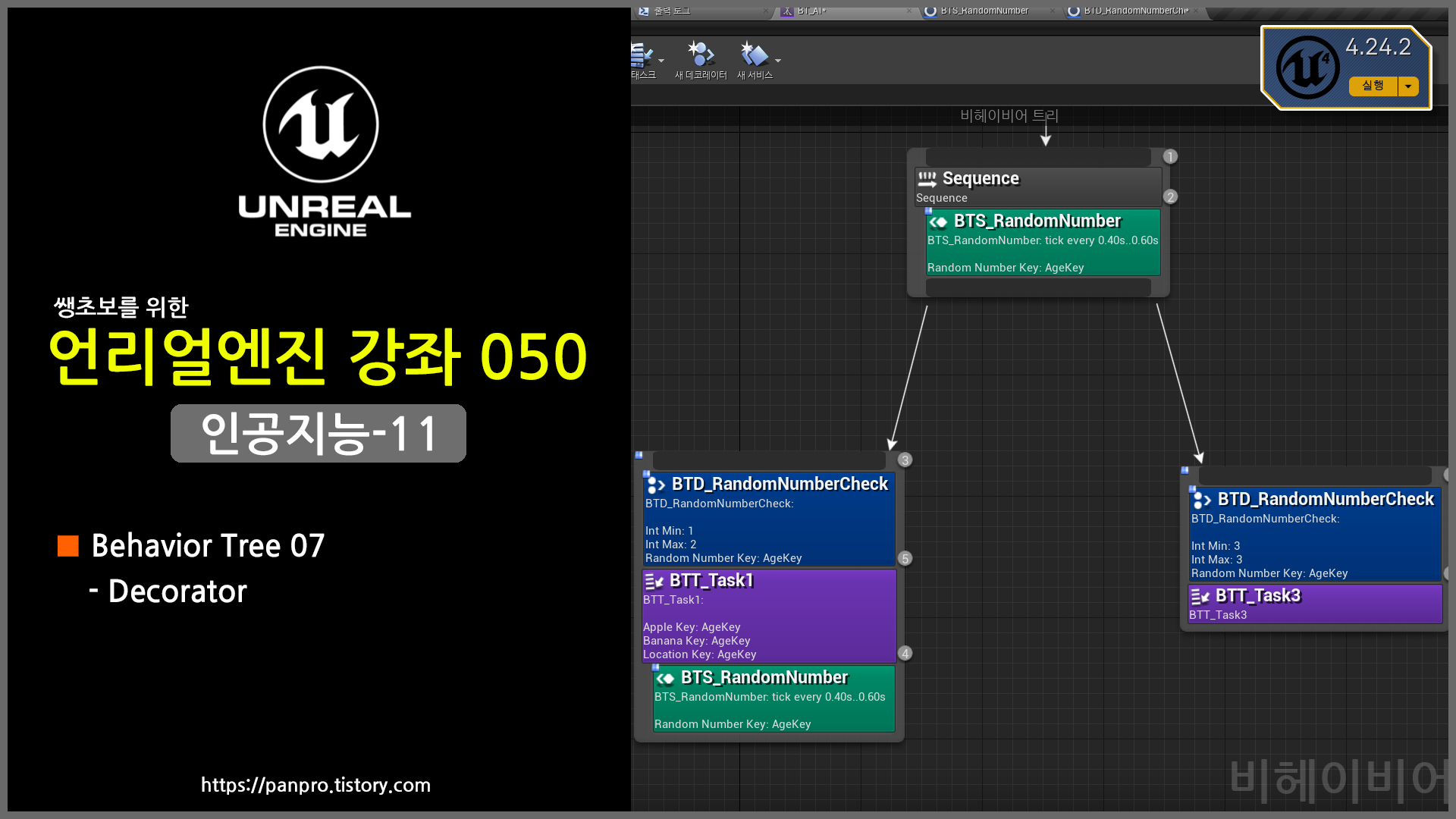This screenshot has width=1456, height=819.
Task: Open the New Service dropdown arrow
Action: 778,61
